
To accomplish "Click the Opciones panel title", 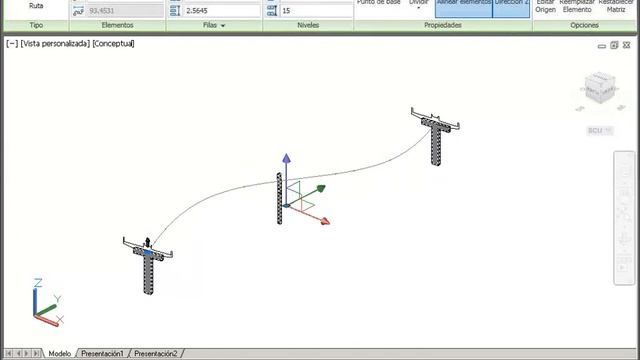I will coord(584,25).
